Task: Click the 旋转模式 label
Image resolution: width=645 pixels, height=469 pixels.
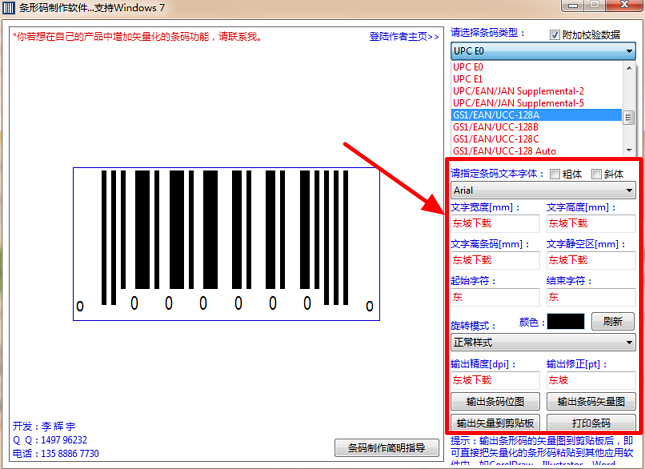Action: pyautogui.click(x=473, y=326)
